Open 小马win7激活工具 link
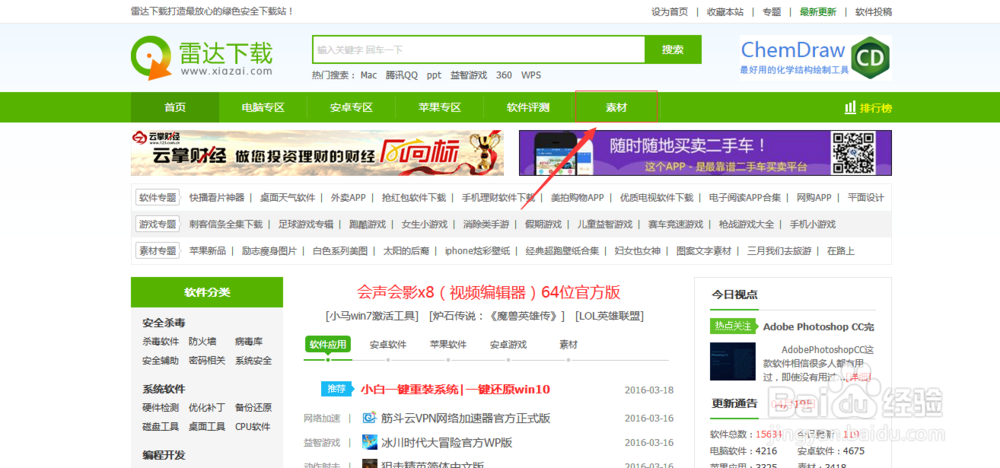The width and height of the screenshot is (1000, 468). [x=371, y=316]
